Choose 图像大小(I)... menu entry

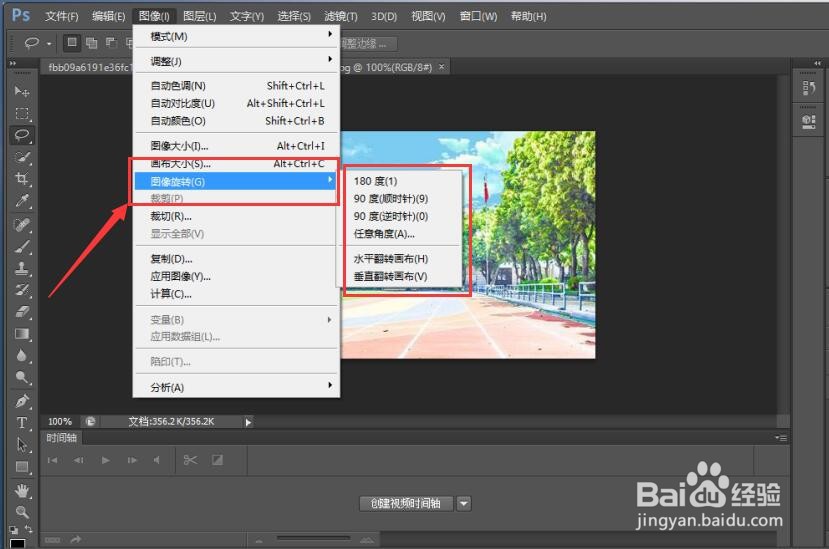(236, 146)
